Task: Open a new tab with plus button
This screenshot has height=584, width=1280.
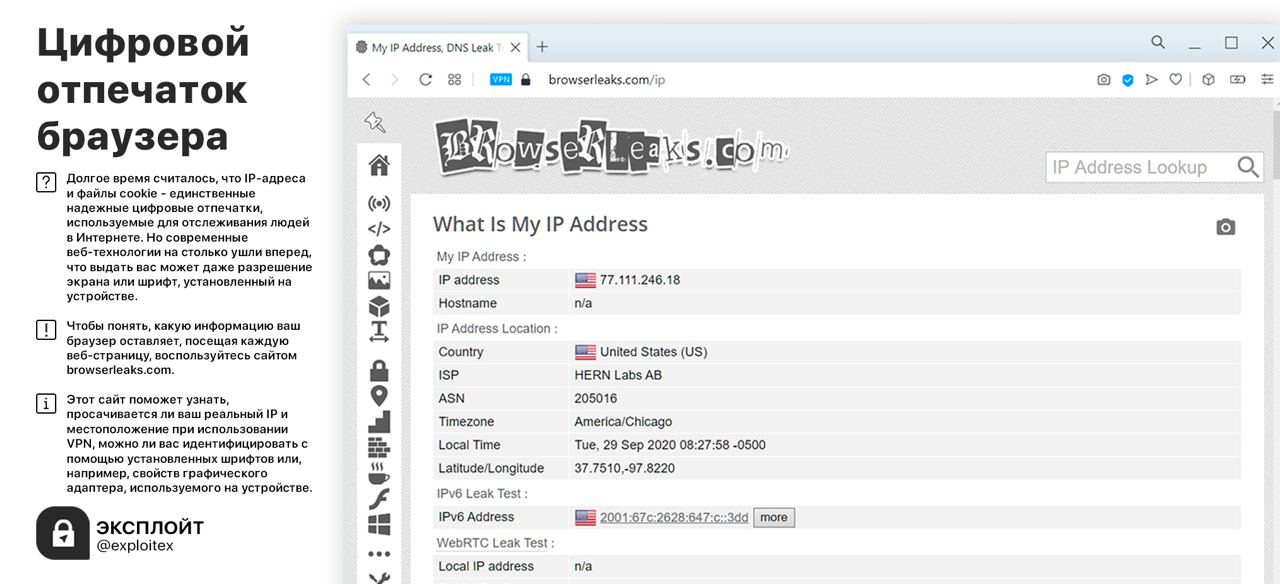Action: [x=542, y=46]
